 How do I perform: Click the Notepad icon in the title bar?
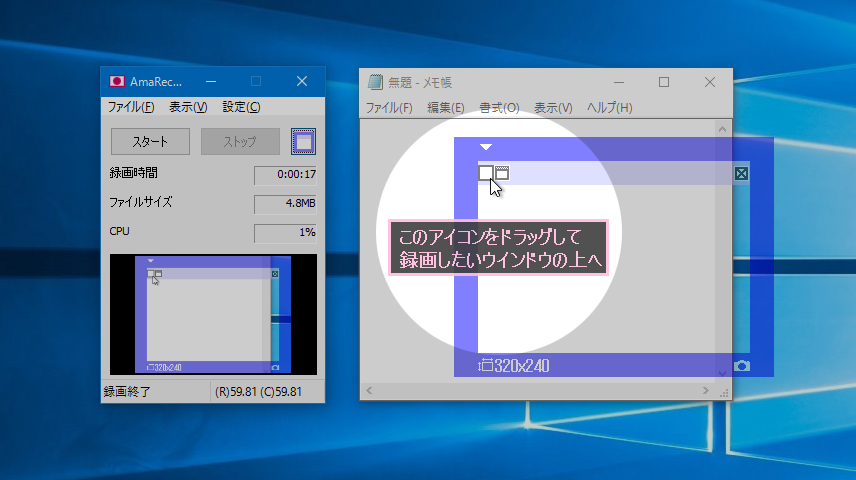[375, 82]
